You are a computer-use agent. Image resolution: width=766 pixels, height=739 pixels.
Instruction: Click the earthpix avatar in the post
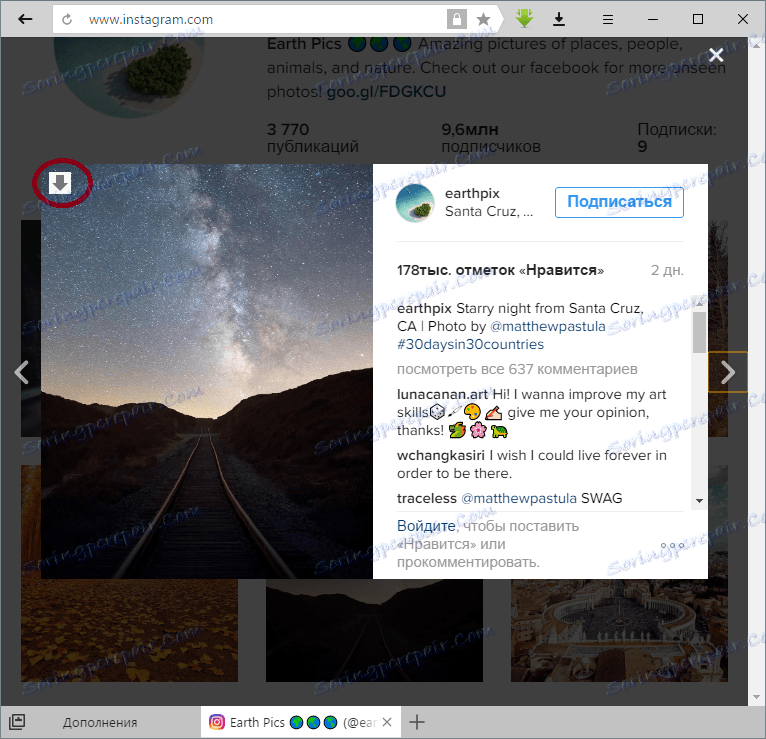pos(415,202)
